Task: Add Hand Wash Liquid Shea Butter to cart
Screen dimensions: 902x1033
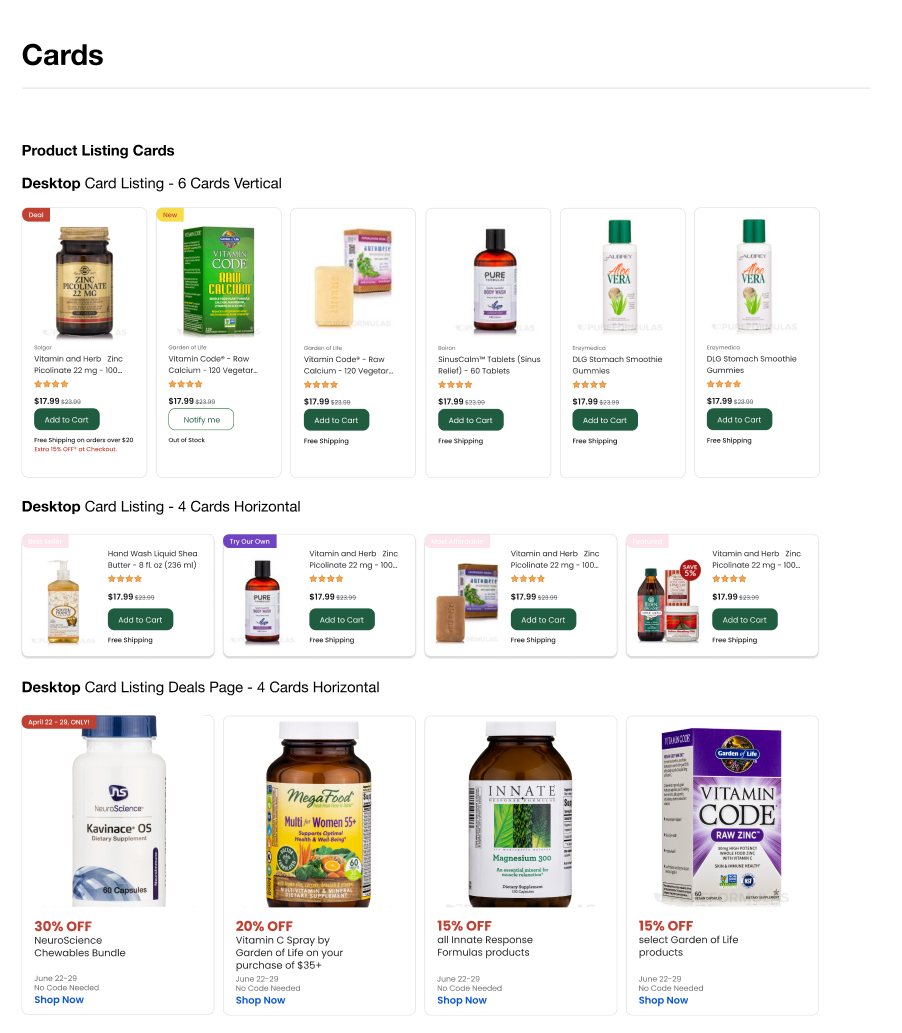Action: point(140,620)
